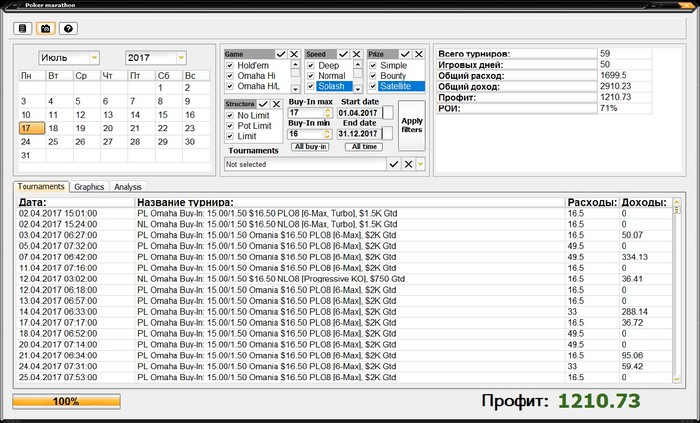The height and width of the screenshot is (423, 700).
Task: Switch to the Graphics tab
Action: pos(89,187)
